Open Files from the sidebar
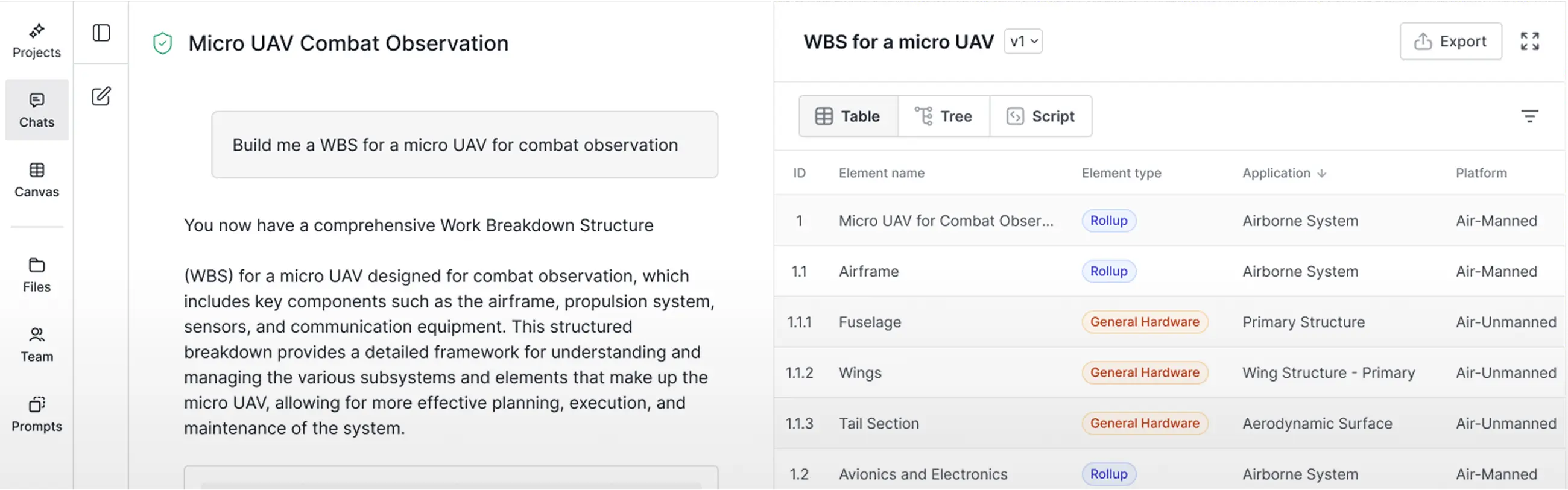This screenshot has width=1568, height=490. (37, 274)
